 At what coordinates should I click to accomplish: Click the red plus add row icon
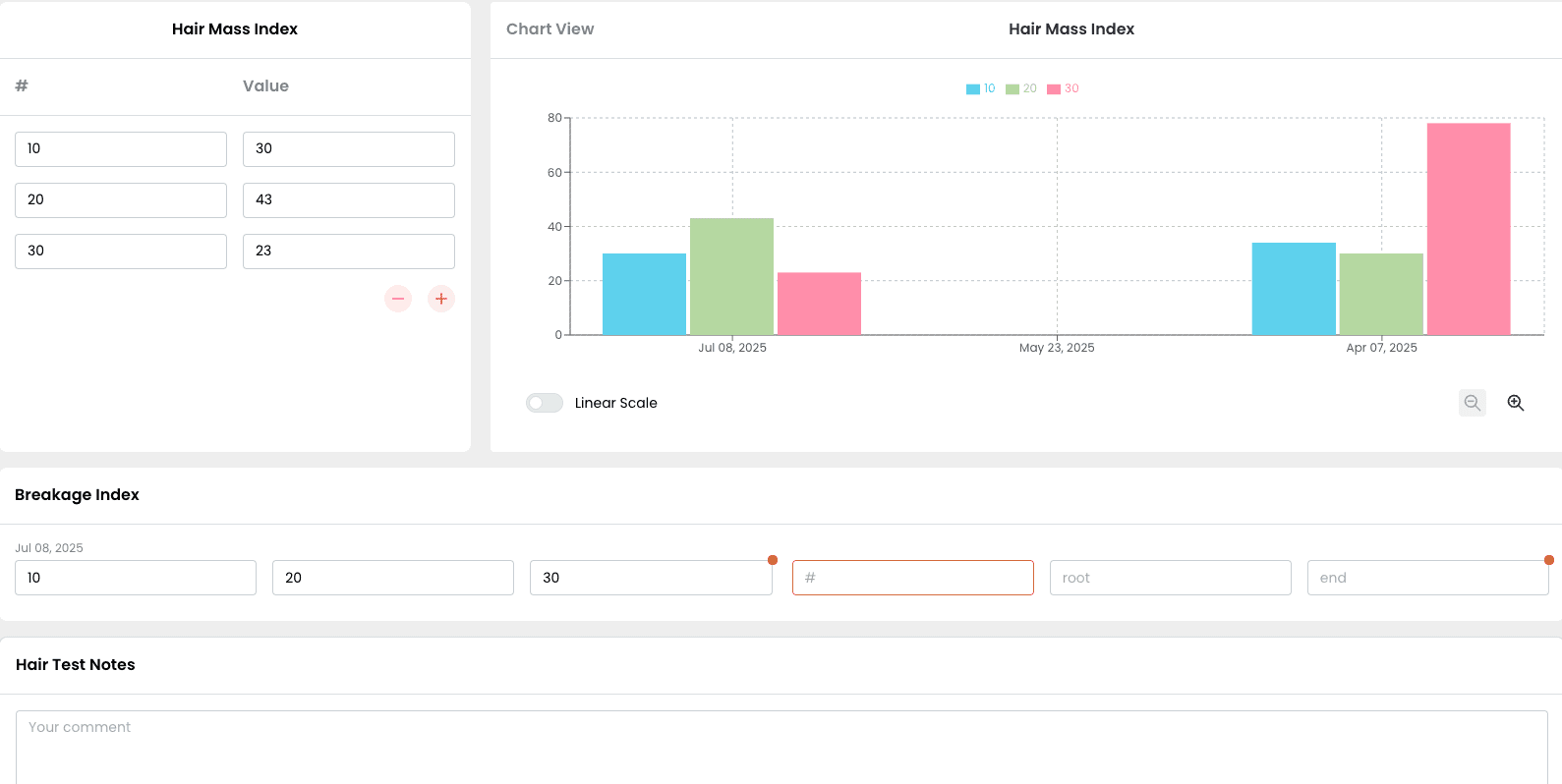coord(441,299)
